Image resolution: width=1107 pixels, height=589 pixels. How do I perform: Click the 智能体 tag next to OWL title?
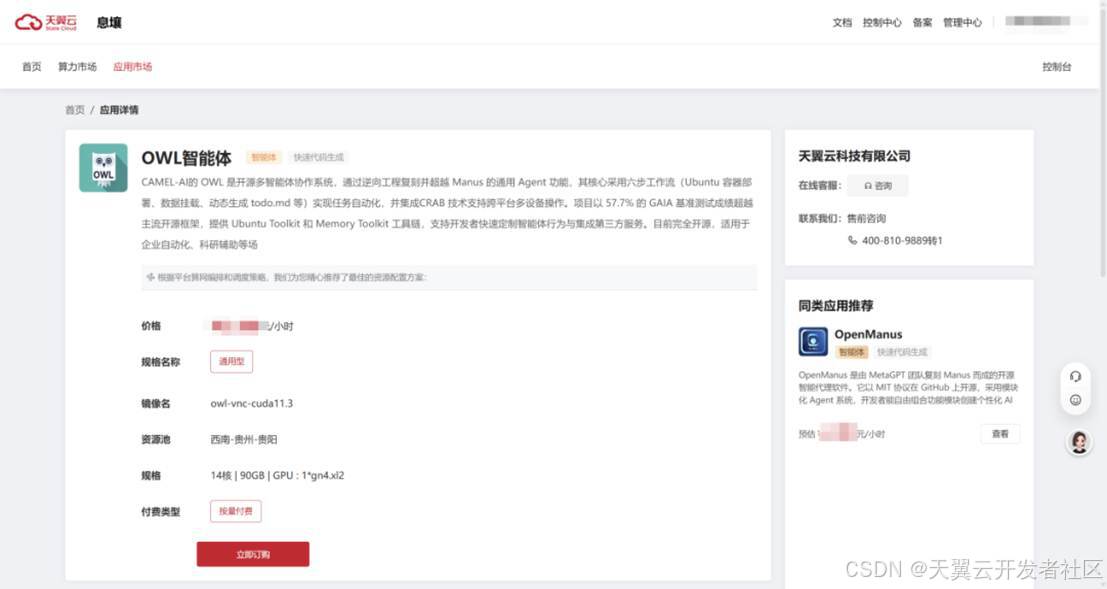(x=264, y=158)
